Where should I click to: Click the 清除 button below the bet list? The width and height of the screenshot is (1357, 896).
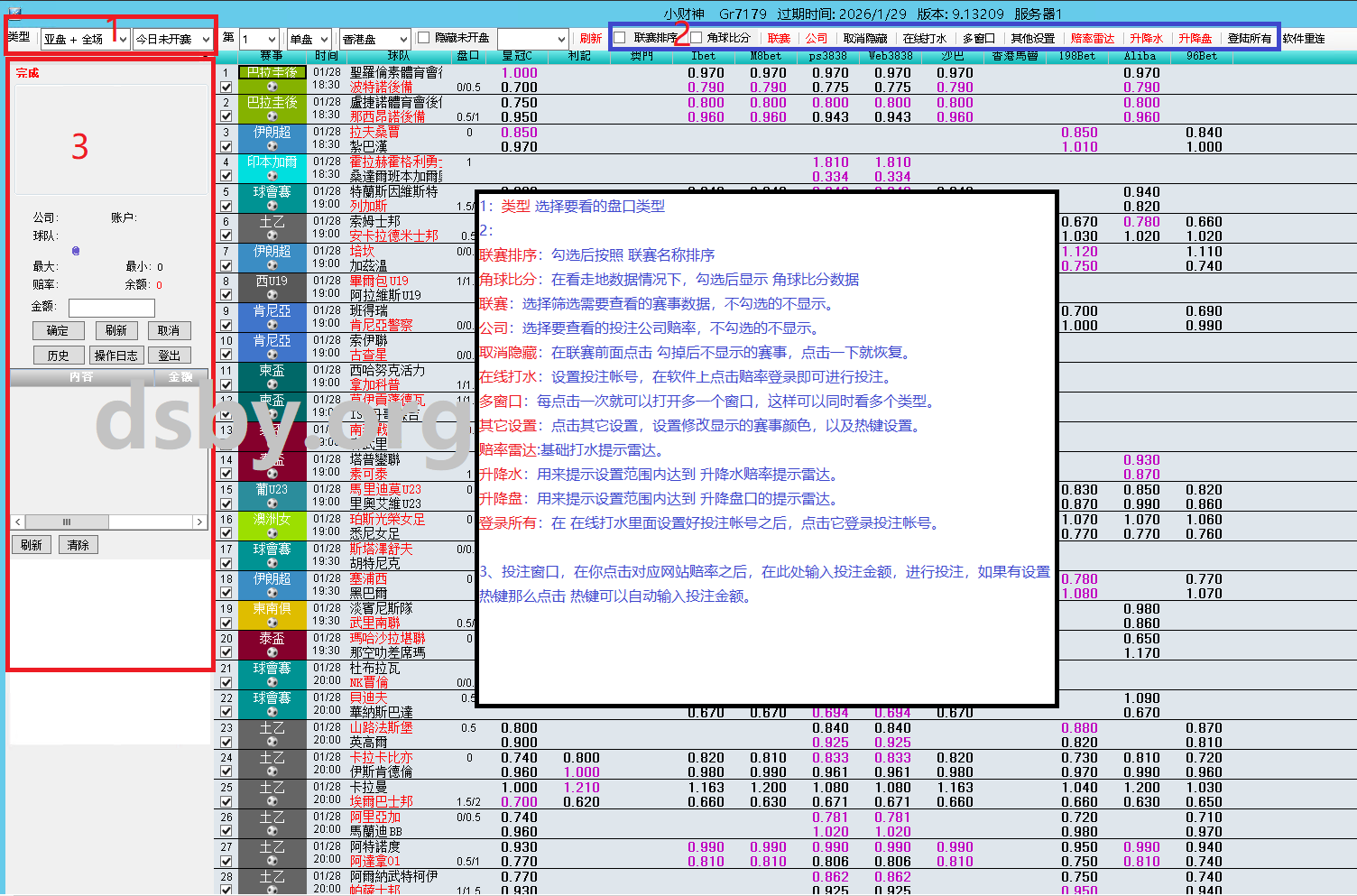(x=78, y=545)
